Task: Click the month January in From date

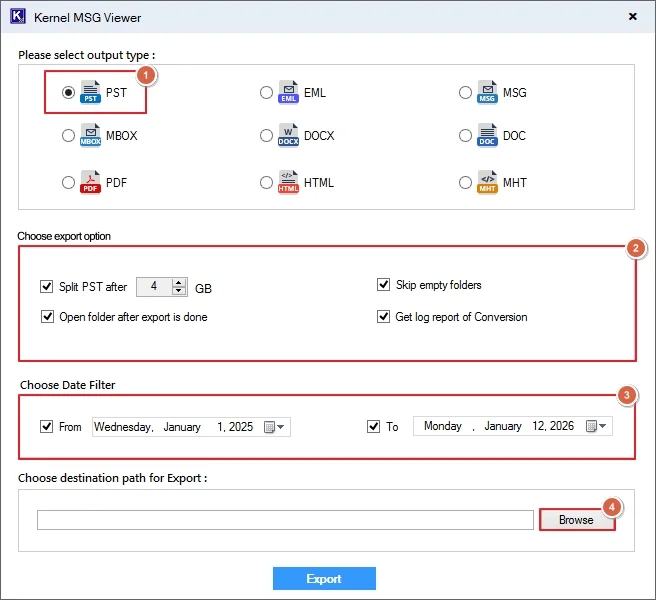Action: click(182, 427)
